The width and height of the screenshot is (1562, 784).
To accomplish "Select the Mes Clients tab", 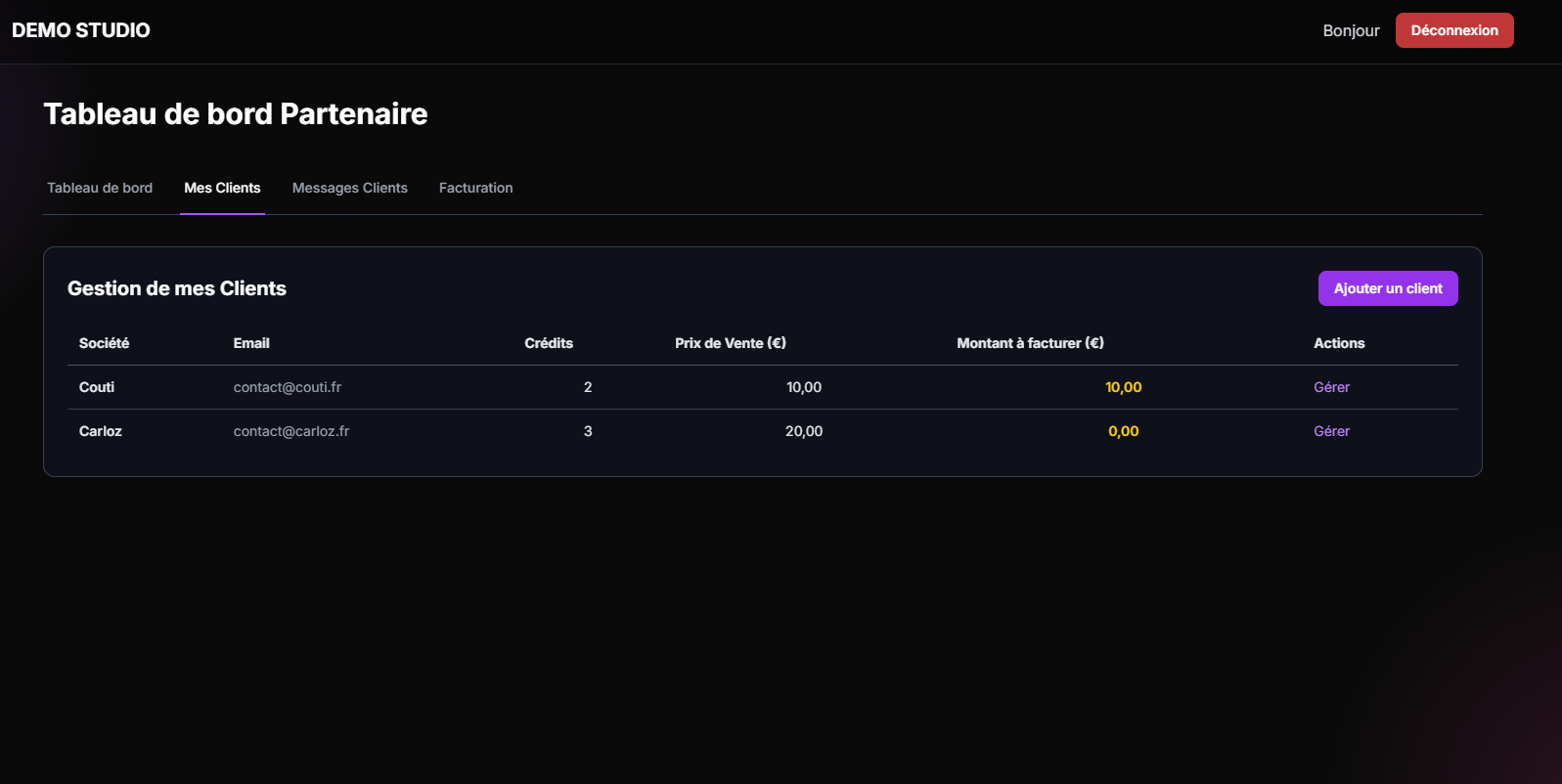I will click(x=222, y=188).
